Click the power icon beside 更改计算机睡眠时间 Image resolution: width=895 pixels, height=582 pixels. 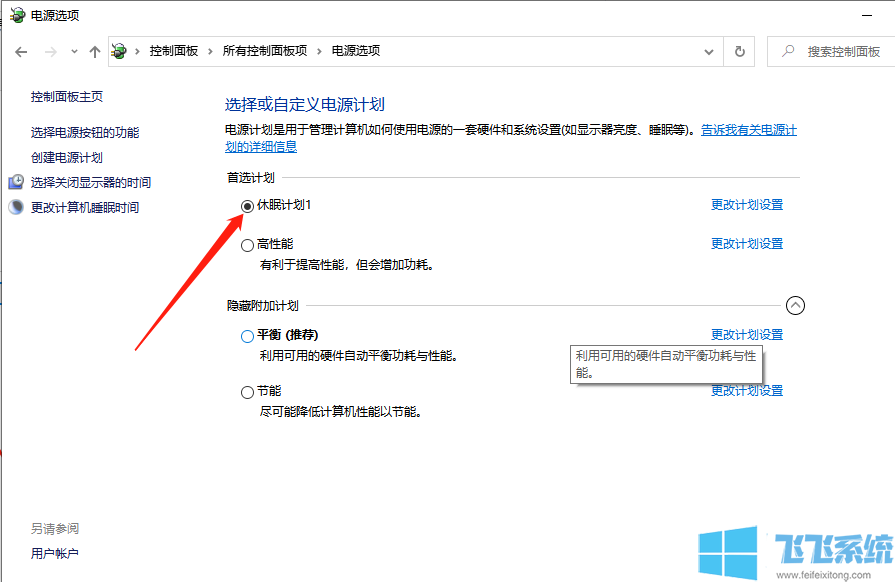click(14, 207)
